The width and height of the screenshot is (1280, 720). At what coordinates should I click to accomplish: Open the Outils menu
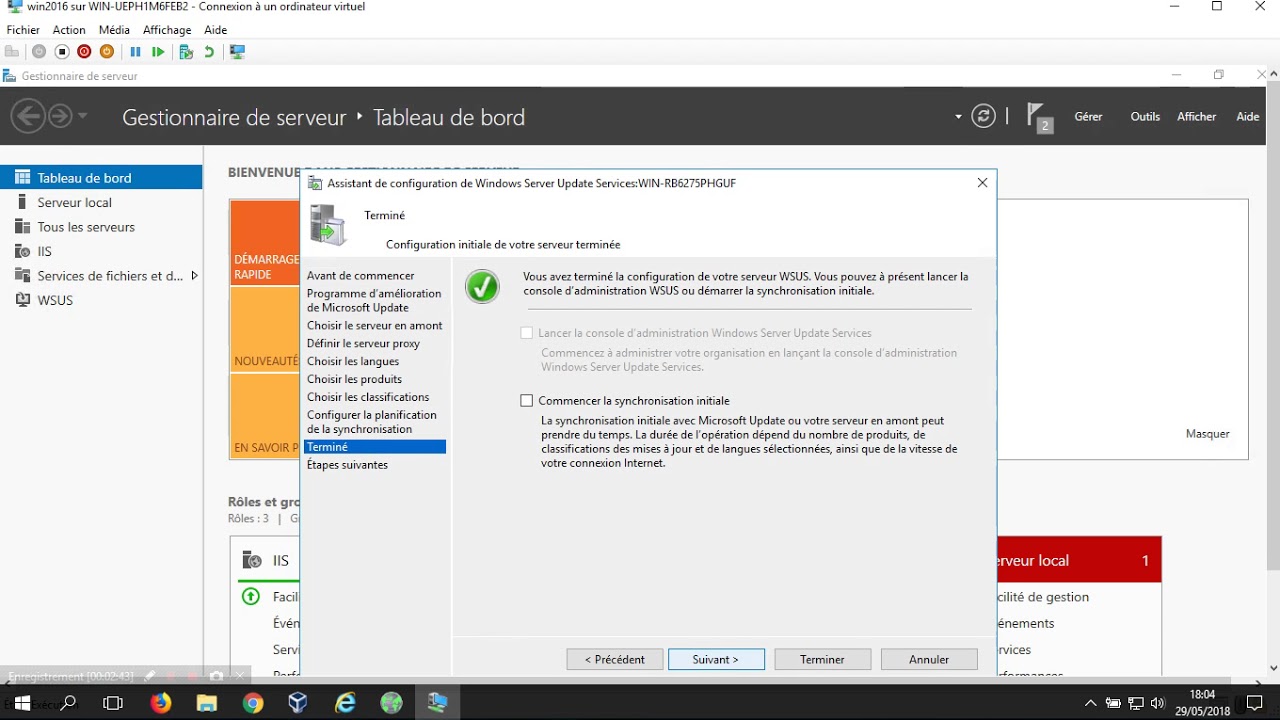coord(1145,117)
